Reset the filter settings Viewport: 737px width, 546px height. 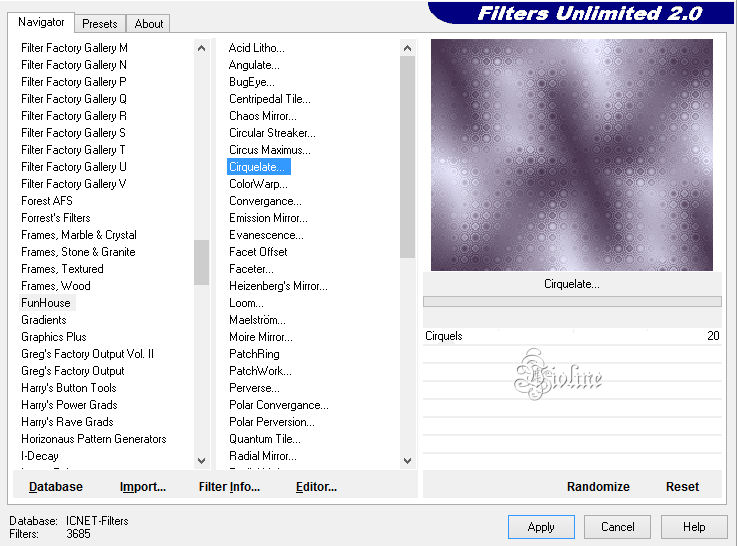pos(682,487)
